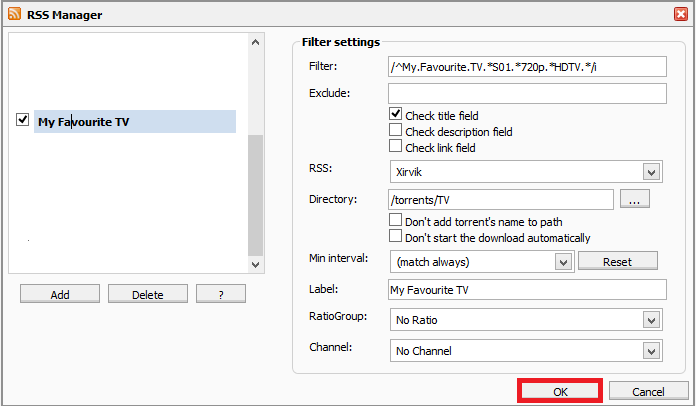Click the scroll down arrow in filter list
Image resolution: width=696 pixels, height=406 pixels.
pyautogui.click(x=255, y=265)
